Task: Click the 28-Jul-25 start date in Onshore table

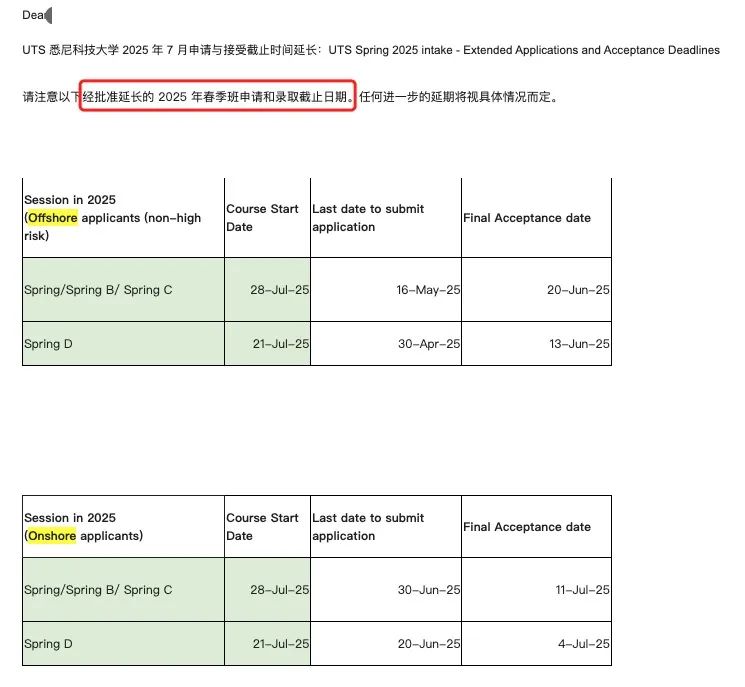Action: [279, 590]
